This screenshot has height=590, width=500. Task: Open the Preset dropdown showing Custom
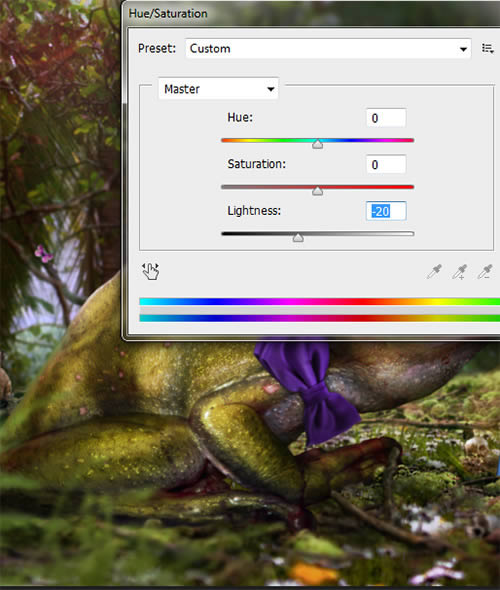(x=328, y=49)
